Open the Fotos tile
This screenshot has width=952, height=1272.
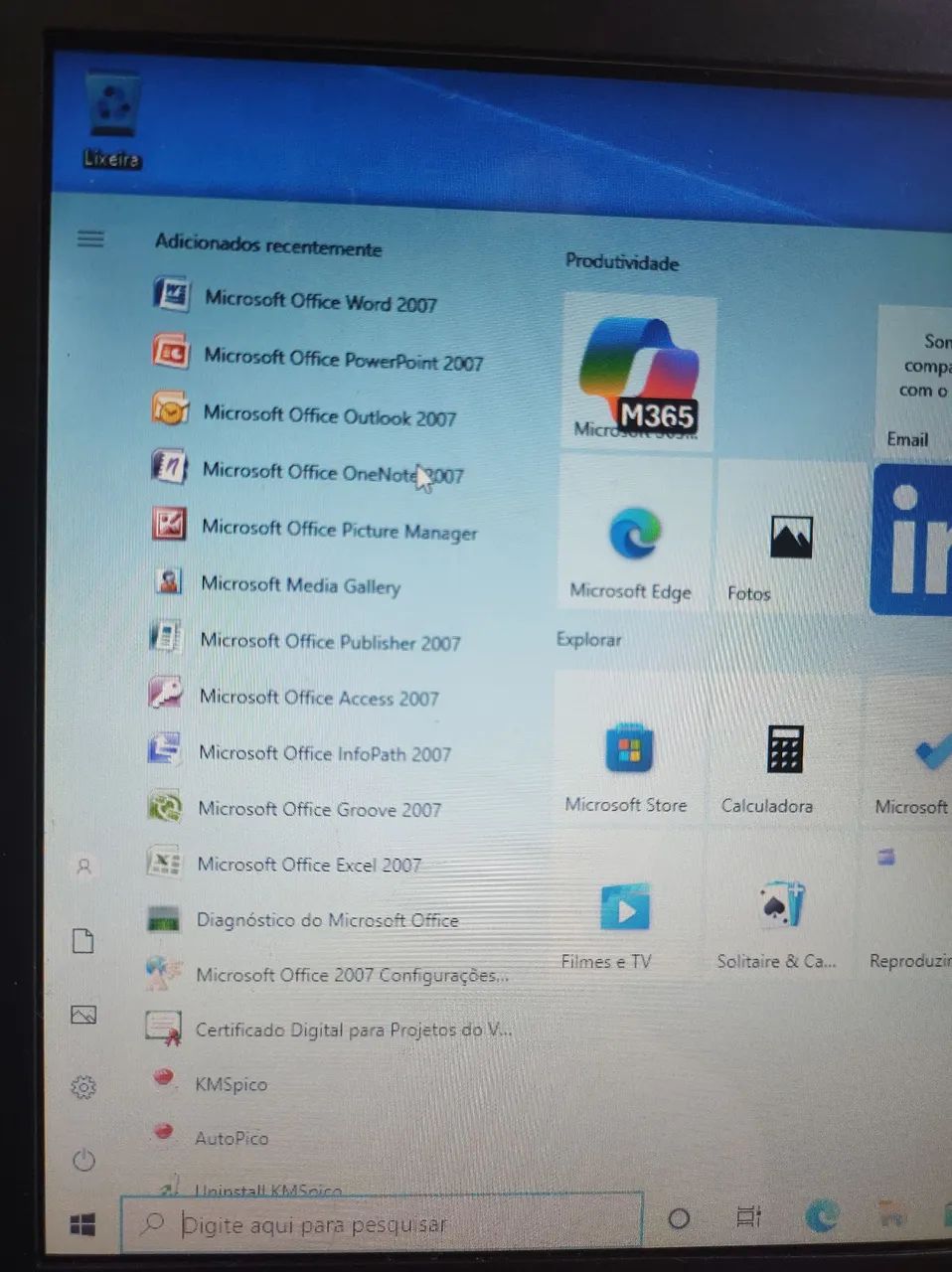coord(791,536)
